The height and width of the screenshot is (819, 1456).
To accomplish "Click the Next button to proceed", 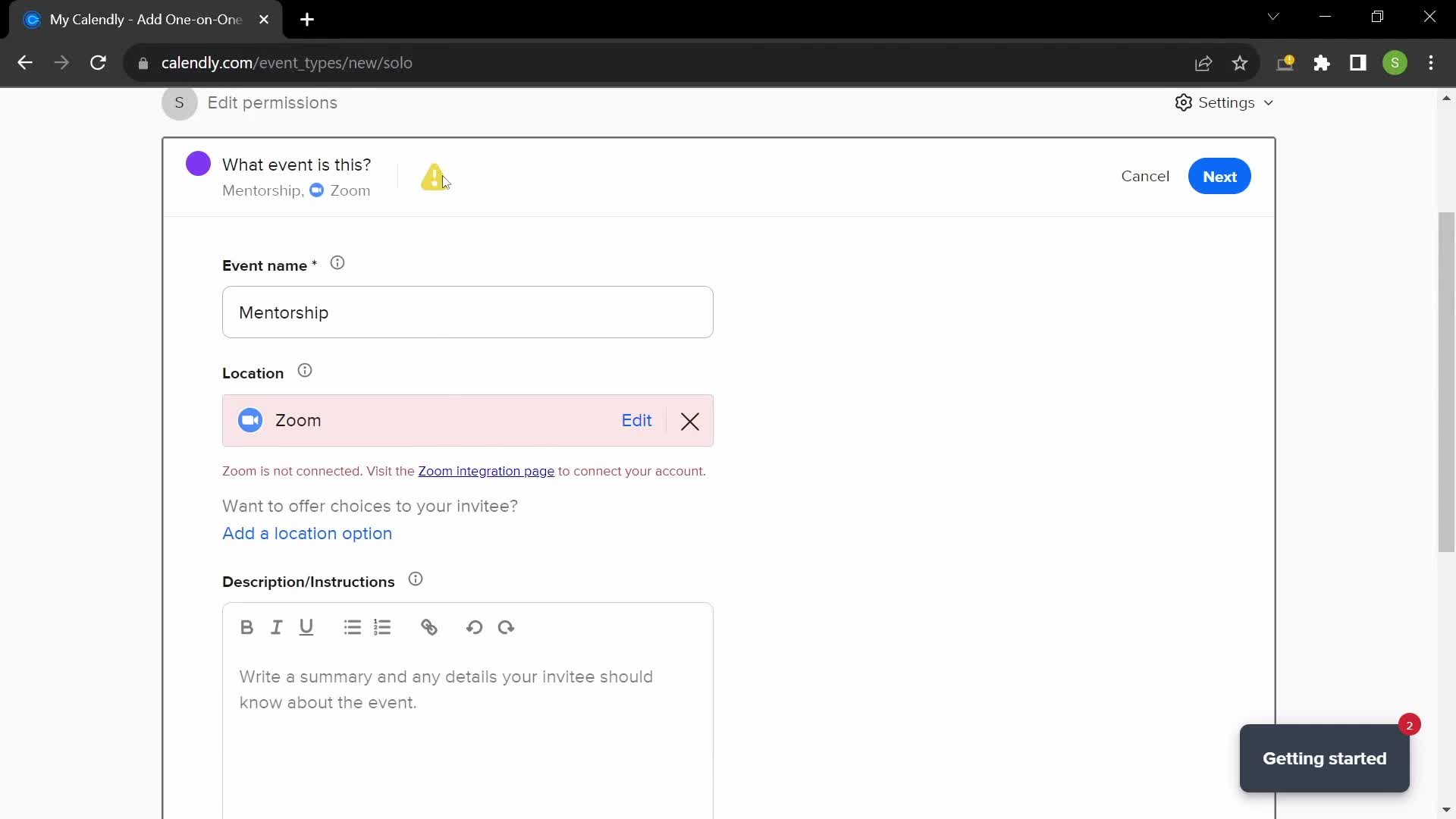I will (1221, 176).
